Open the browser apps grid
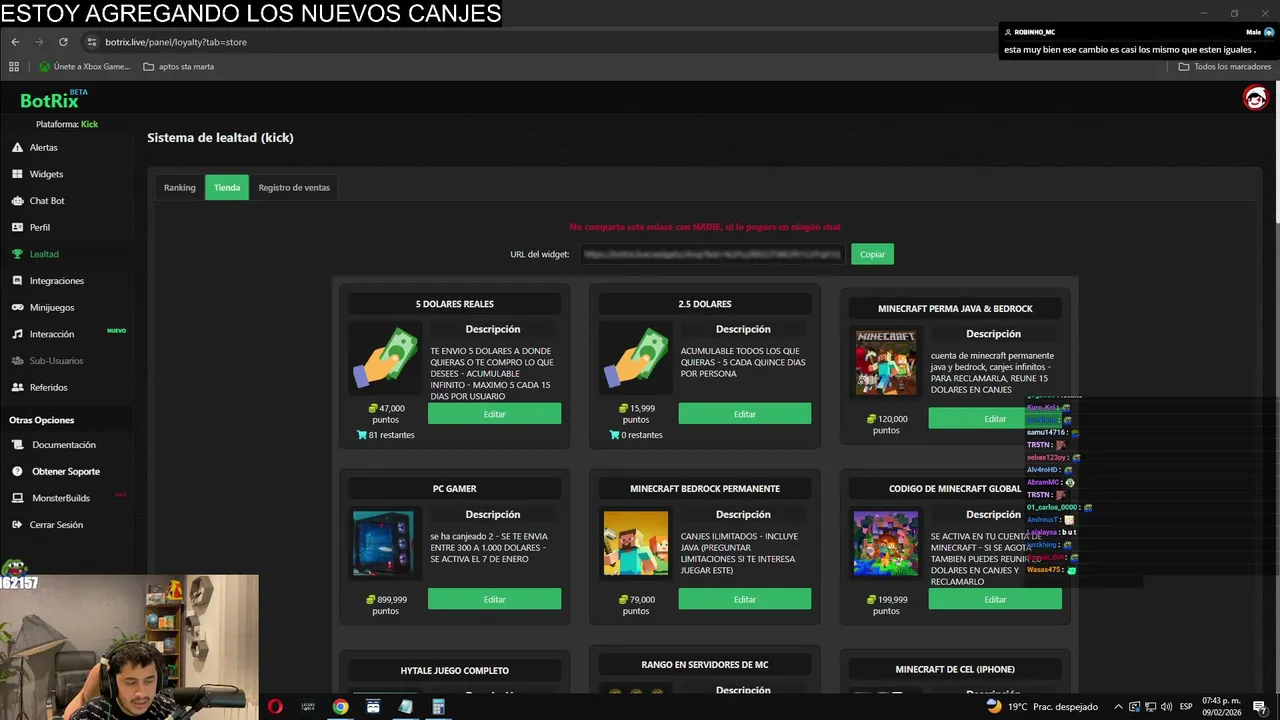The image size is (1280, 720). pos(14,67)
